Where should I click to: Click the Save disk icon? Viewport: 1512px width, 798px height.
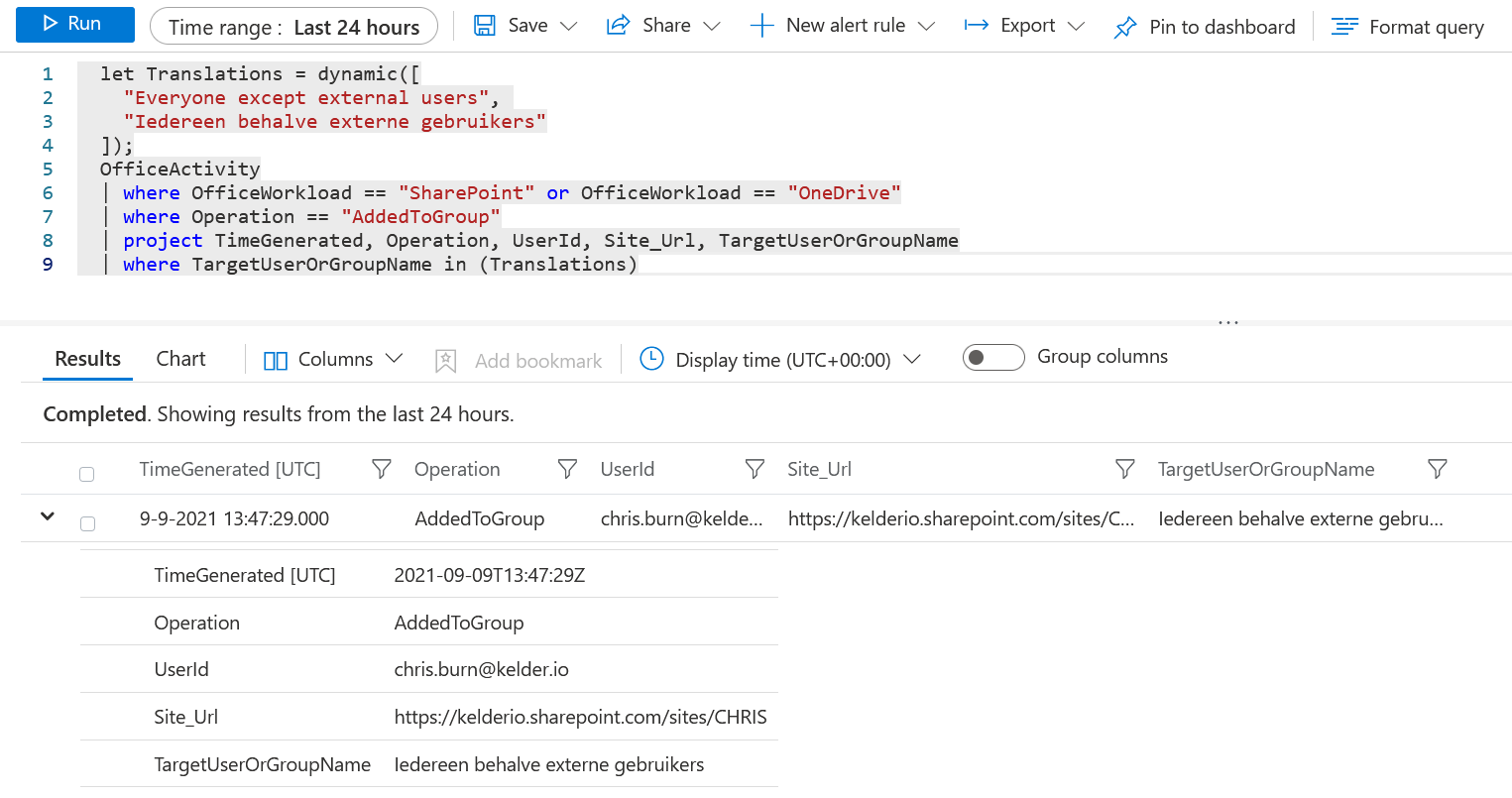485,26
